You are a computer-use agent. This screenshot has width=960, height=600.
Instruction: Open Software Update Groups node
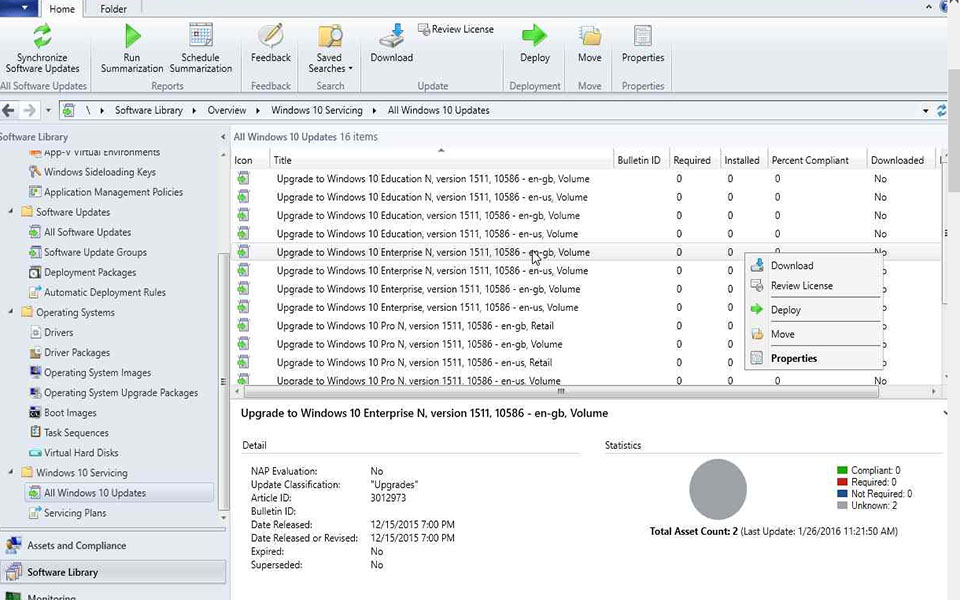point(88,252)
